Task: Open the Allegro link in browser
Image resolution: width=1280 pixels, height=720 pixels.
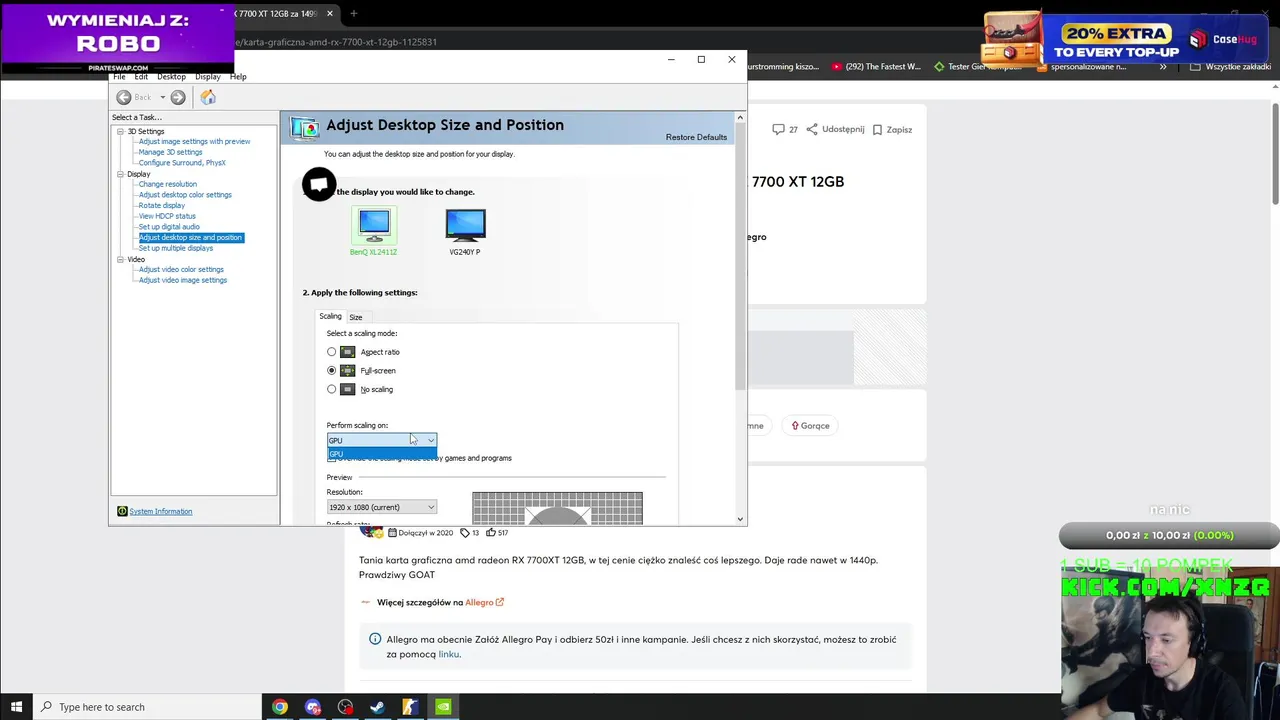Action: 484,602
